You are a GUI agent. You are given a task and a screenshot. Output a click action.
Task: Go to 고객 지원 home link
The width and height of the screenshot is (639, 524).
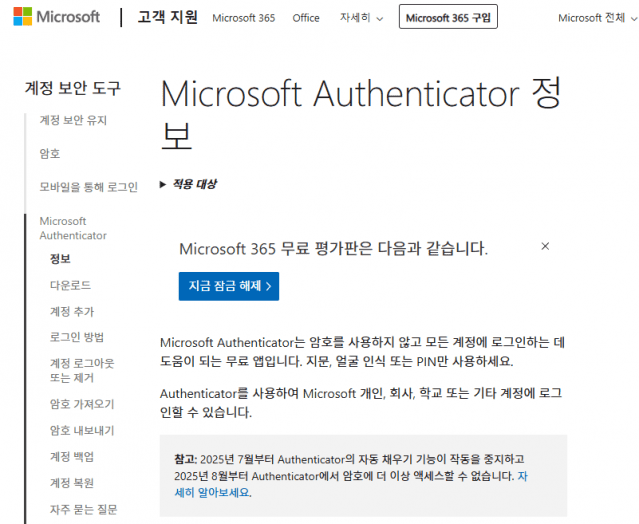[x=167, y=17]
